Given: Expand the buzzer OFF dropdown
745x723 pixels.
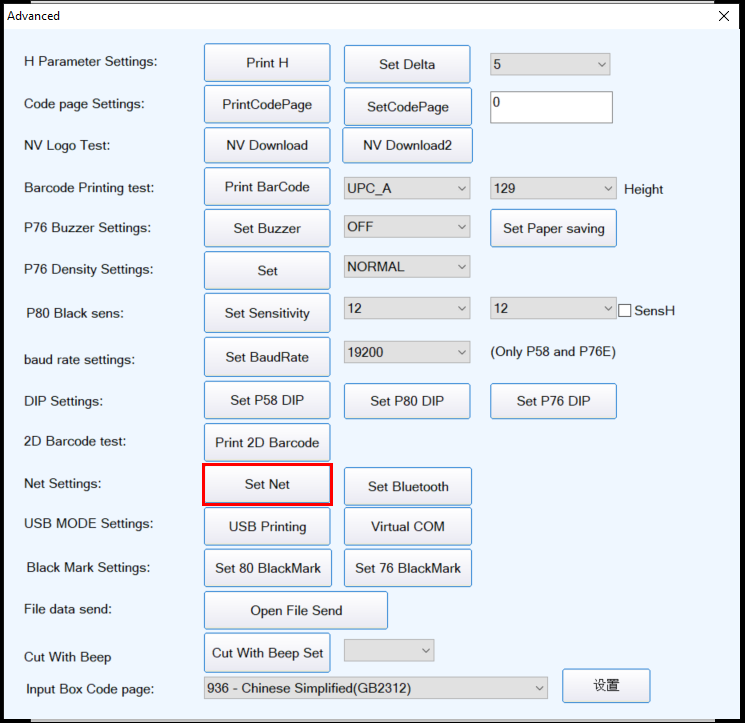Looking at the screenshot, I should (x=406, y=227).
